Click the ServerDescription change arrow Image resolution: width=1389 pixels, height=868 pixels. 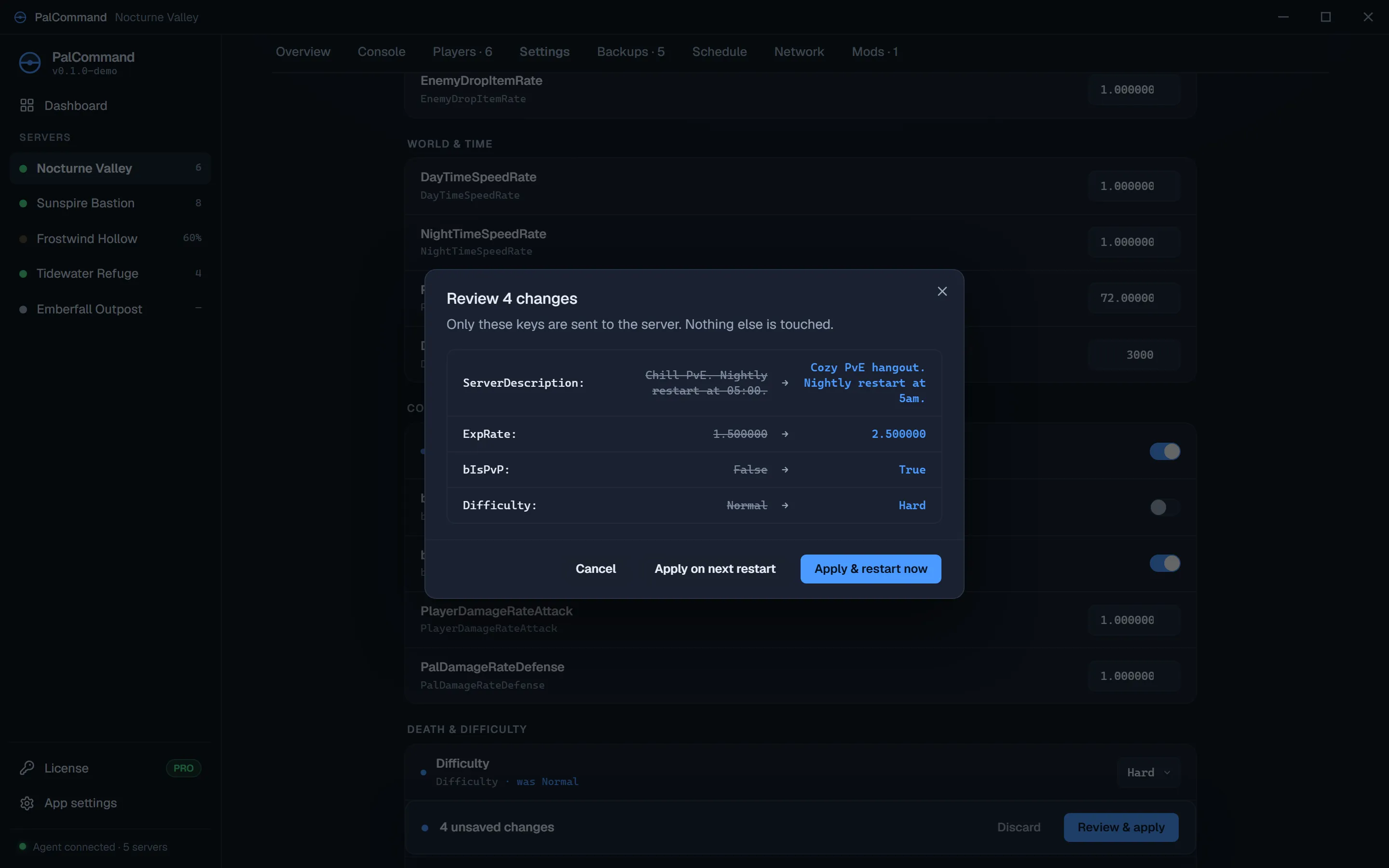785,383
